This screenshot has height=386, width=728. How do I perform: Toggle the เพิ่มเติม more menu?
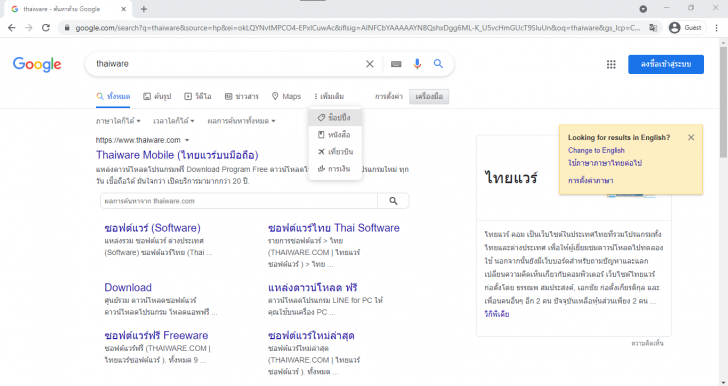[329, 97]
